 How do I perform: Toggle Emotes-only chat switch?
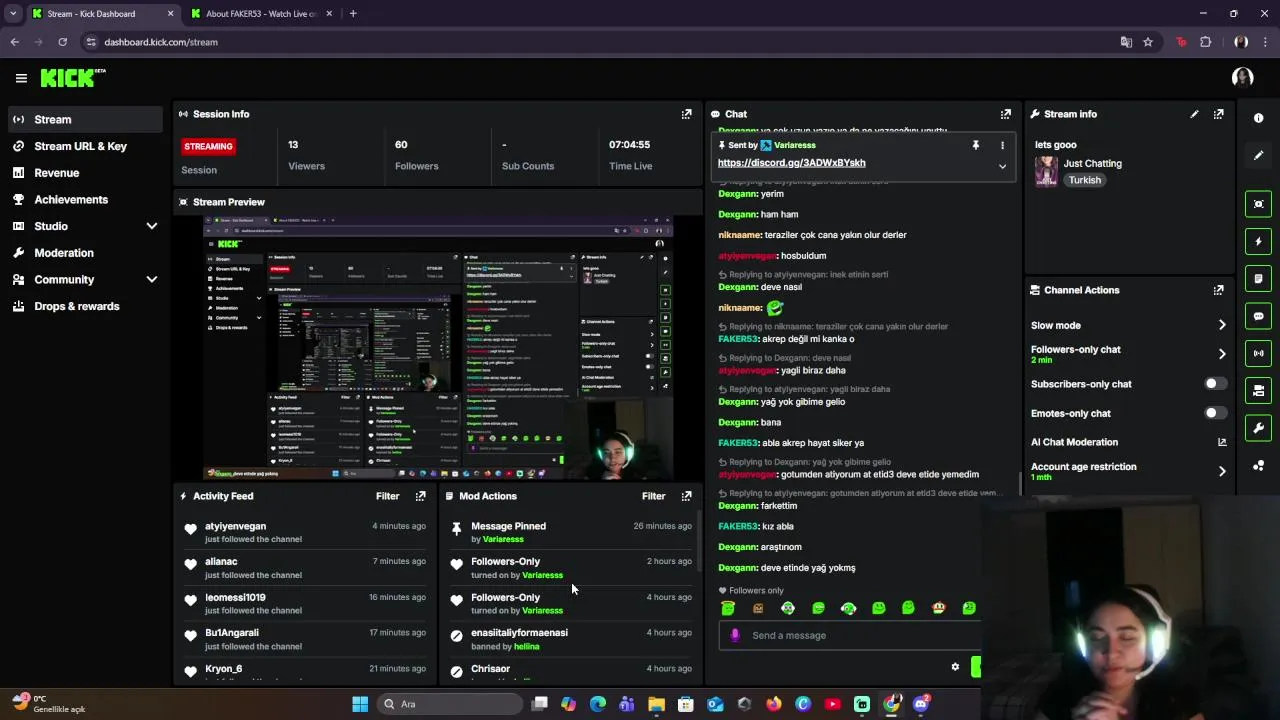coord(1215,413)
